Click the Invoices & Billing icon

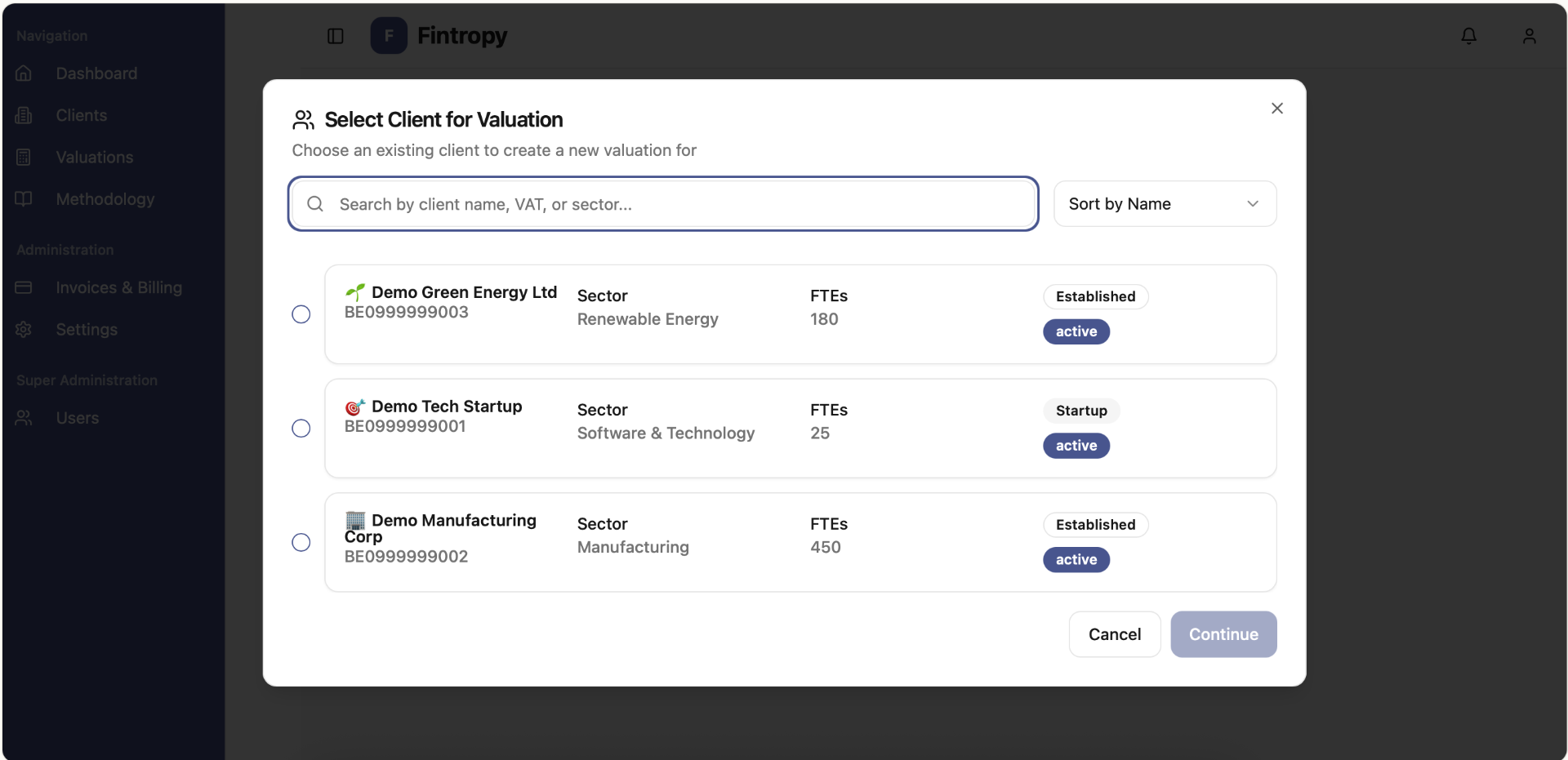24,287
